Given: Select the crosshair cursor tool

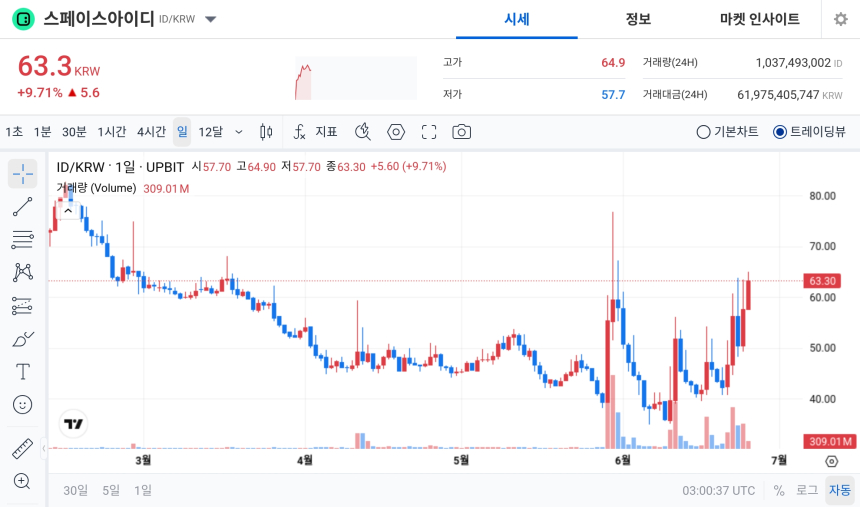Looking at the screenshot, I should click(x=22, y=174).
